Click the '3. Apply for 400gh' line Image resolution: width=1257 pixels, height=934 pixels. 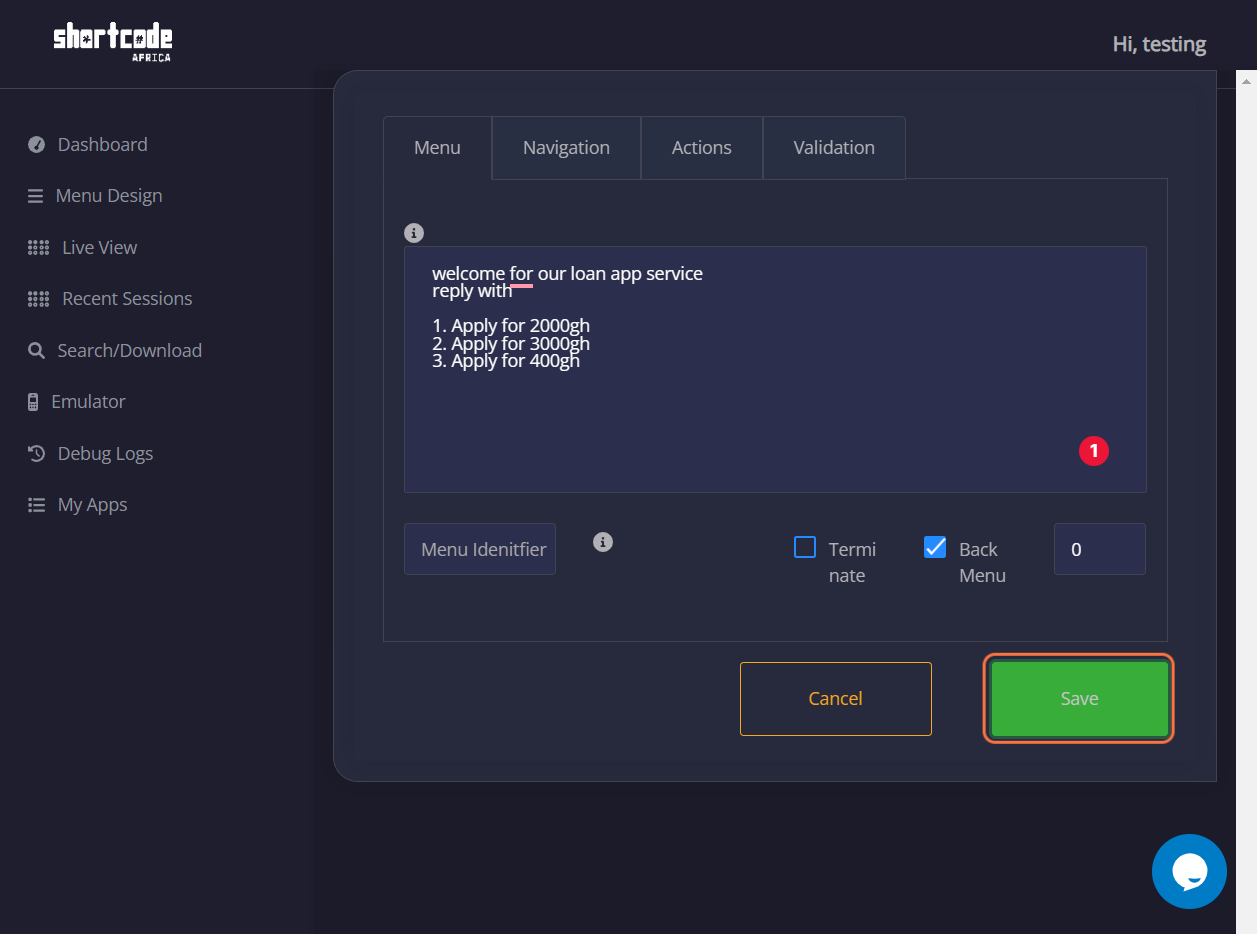click(506, 361)
